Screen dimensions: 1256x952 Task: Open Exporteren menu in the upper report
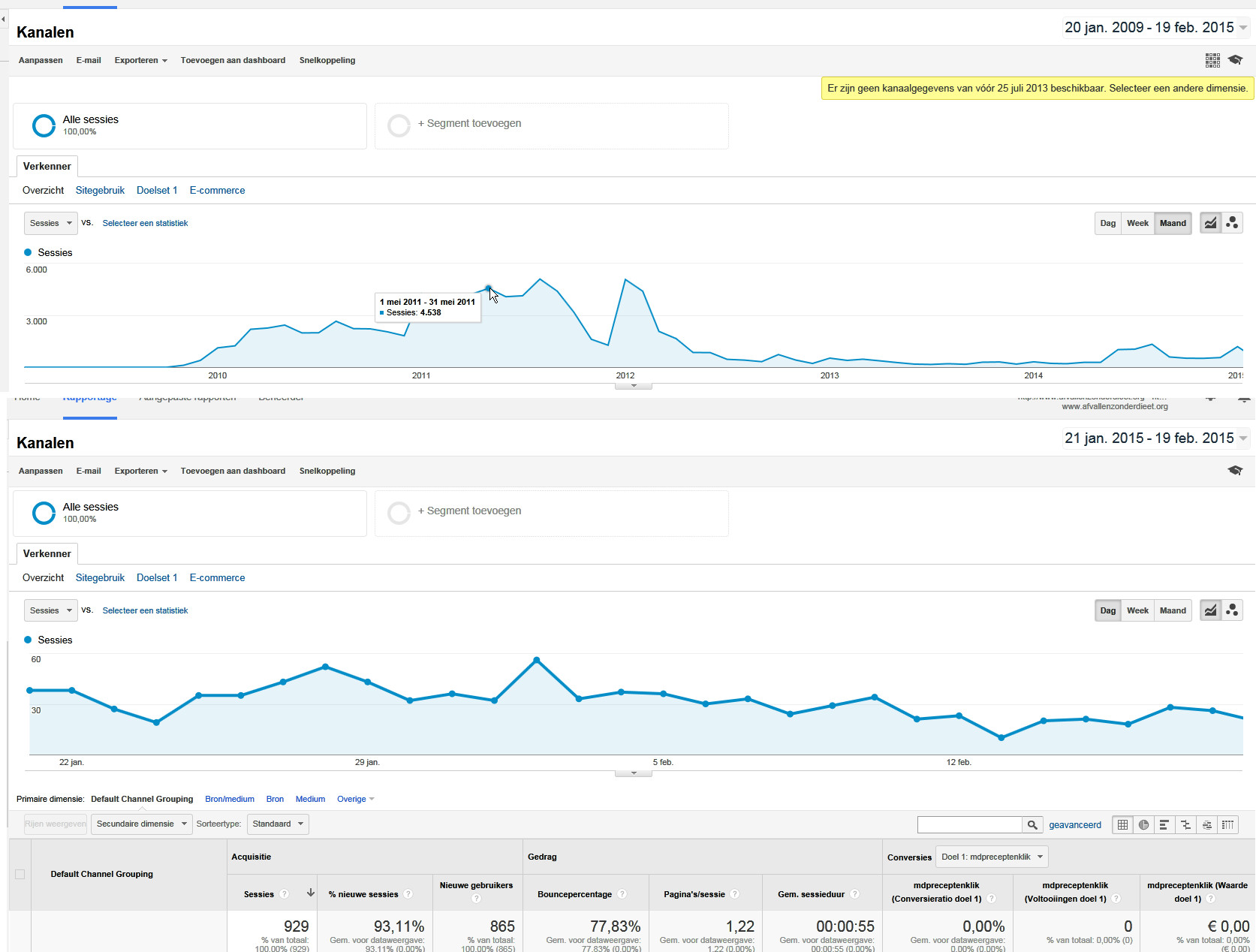140,60
